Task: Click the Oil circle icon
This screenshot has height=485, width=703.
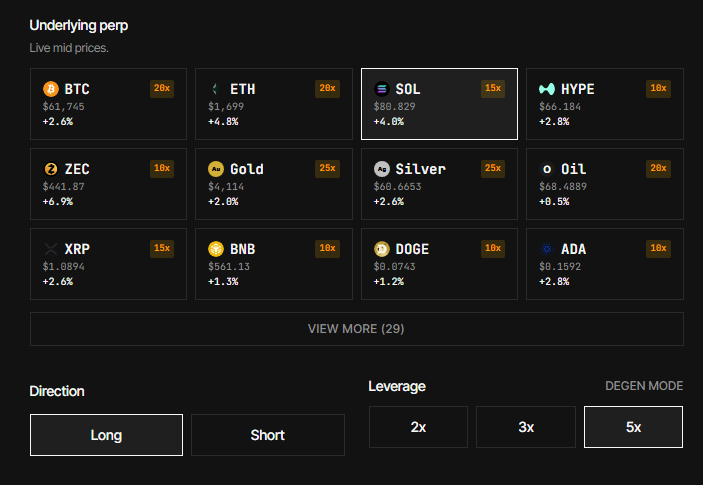Action: click(547, 169)
